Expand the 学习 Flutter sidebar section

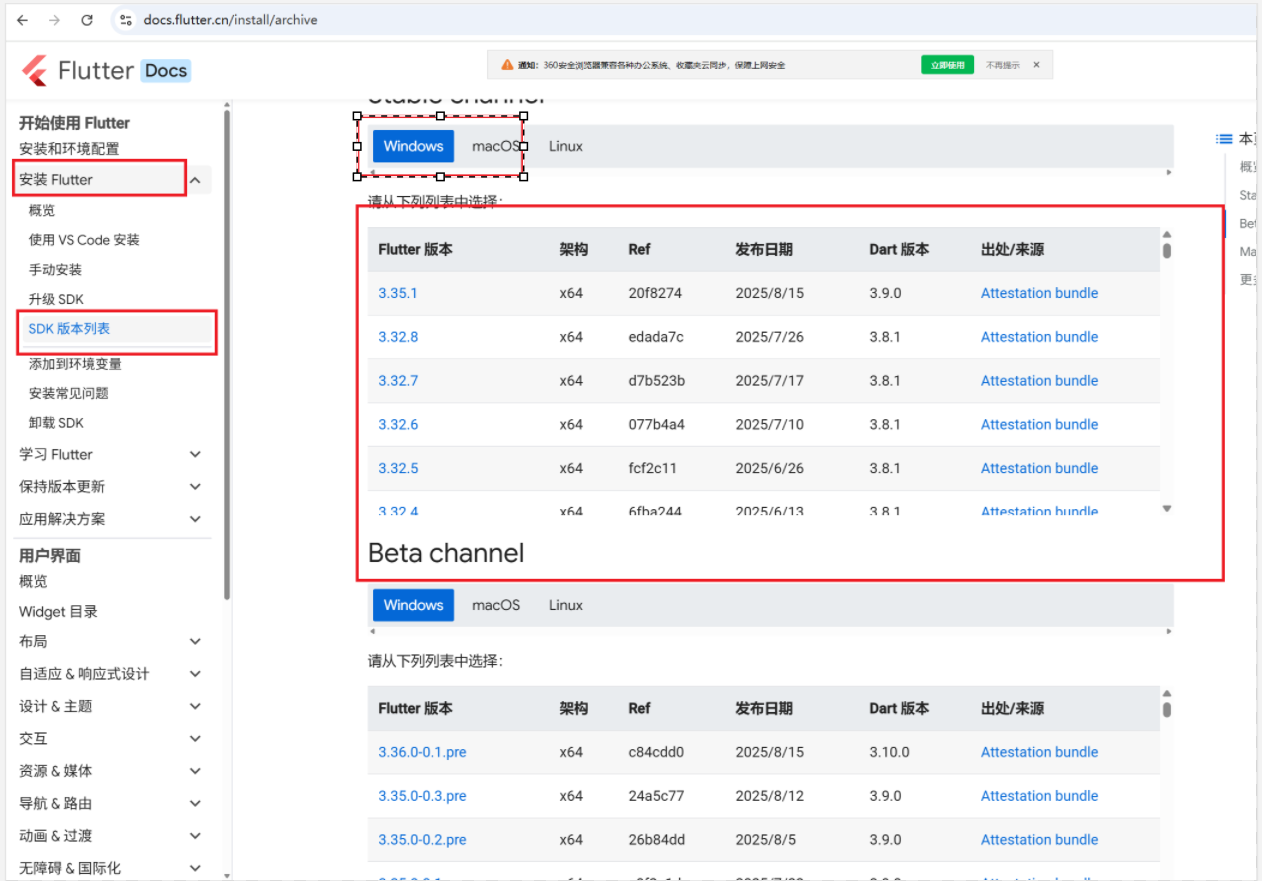coord(195,454)
